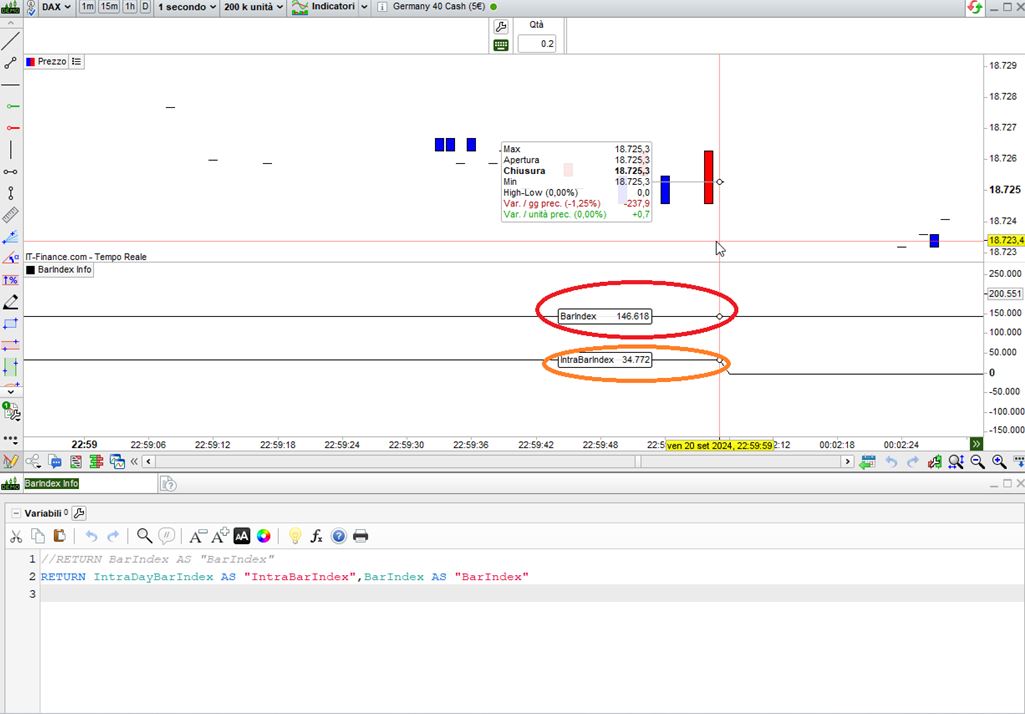Open the DAX instrument dropdown
The height and width of the screenshot is (714, 1025).
[56, 7]
